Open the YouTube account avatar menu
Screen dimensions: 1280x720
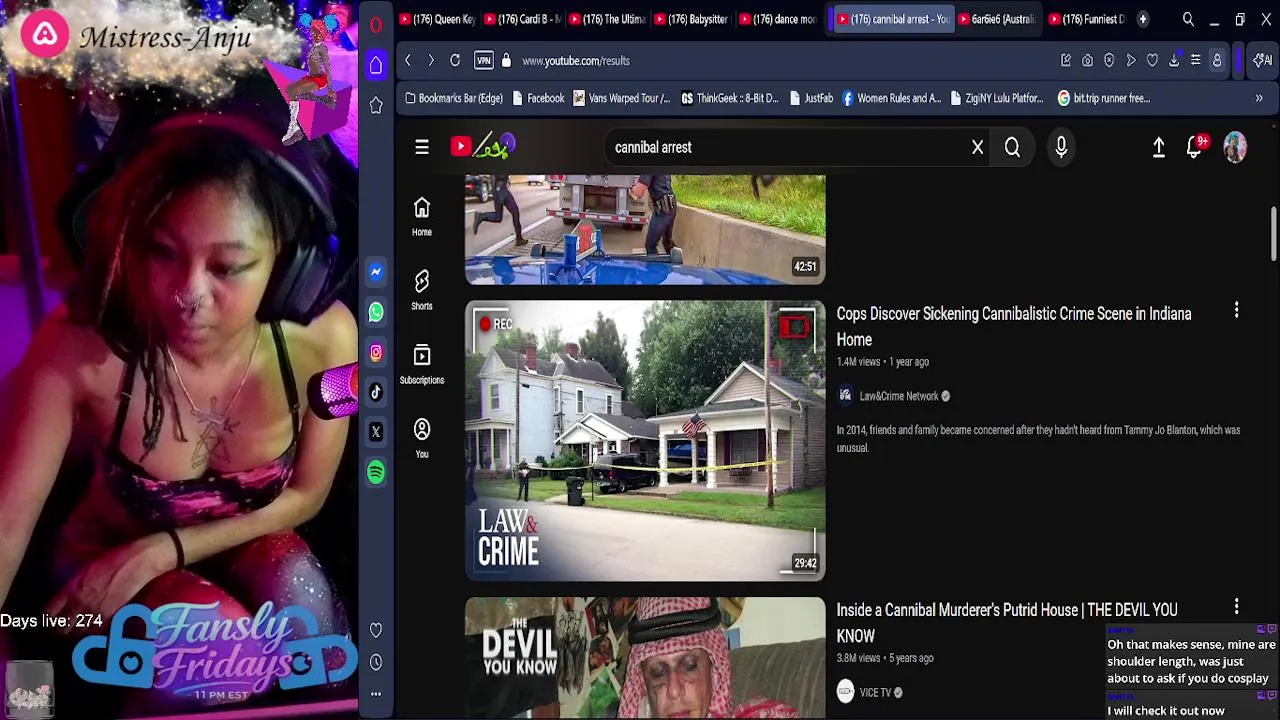pos(1235,147)
